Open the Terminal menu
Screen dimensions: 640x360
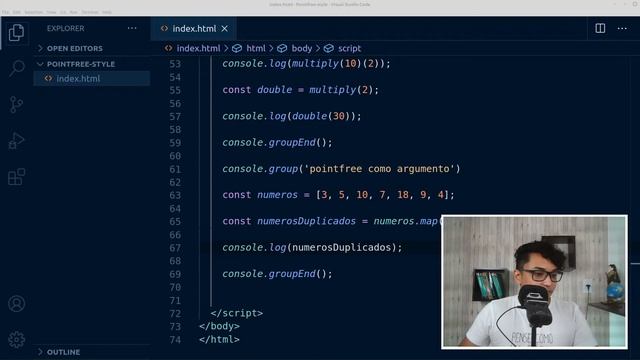coord(90,12)
